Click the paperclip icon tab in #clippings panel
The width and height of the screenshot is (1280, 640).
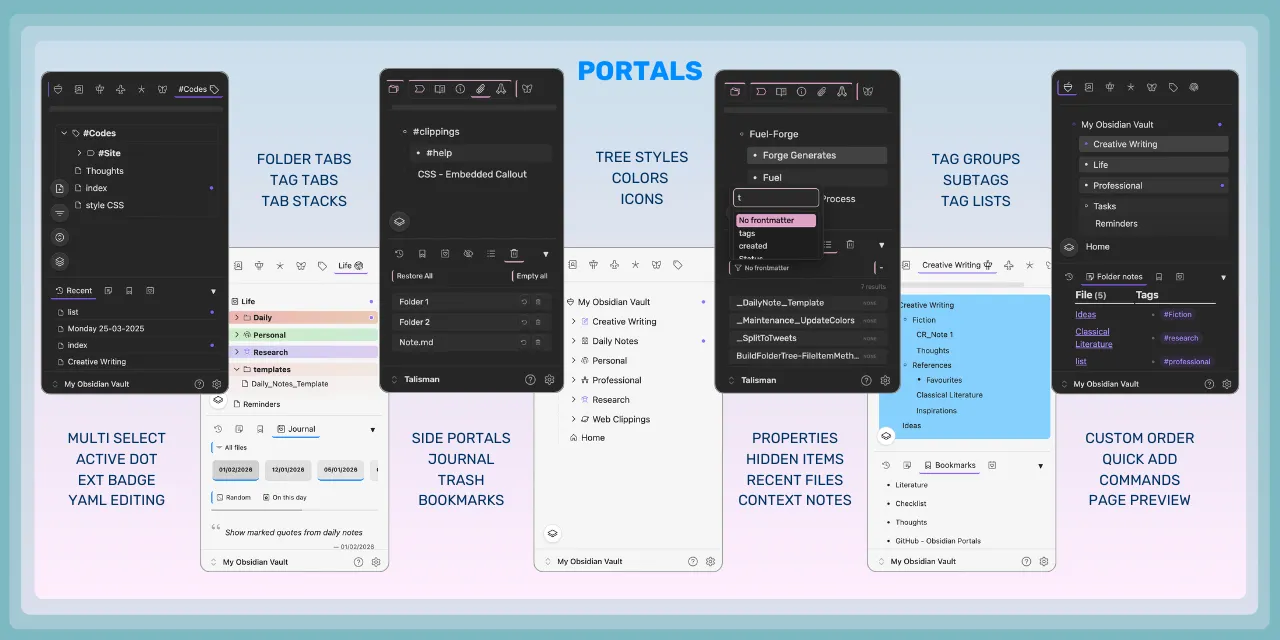[480, 89]
